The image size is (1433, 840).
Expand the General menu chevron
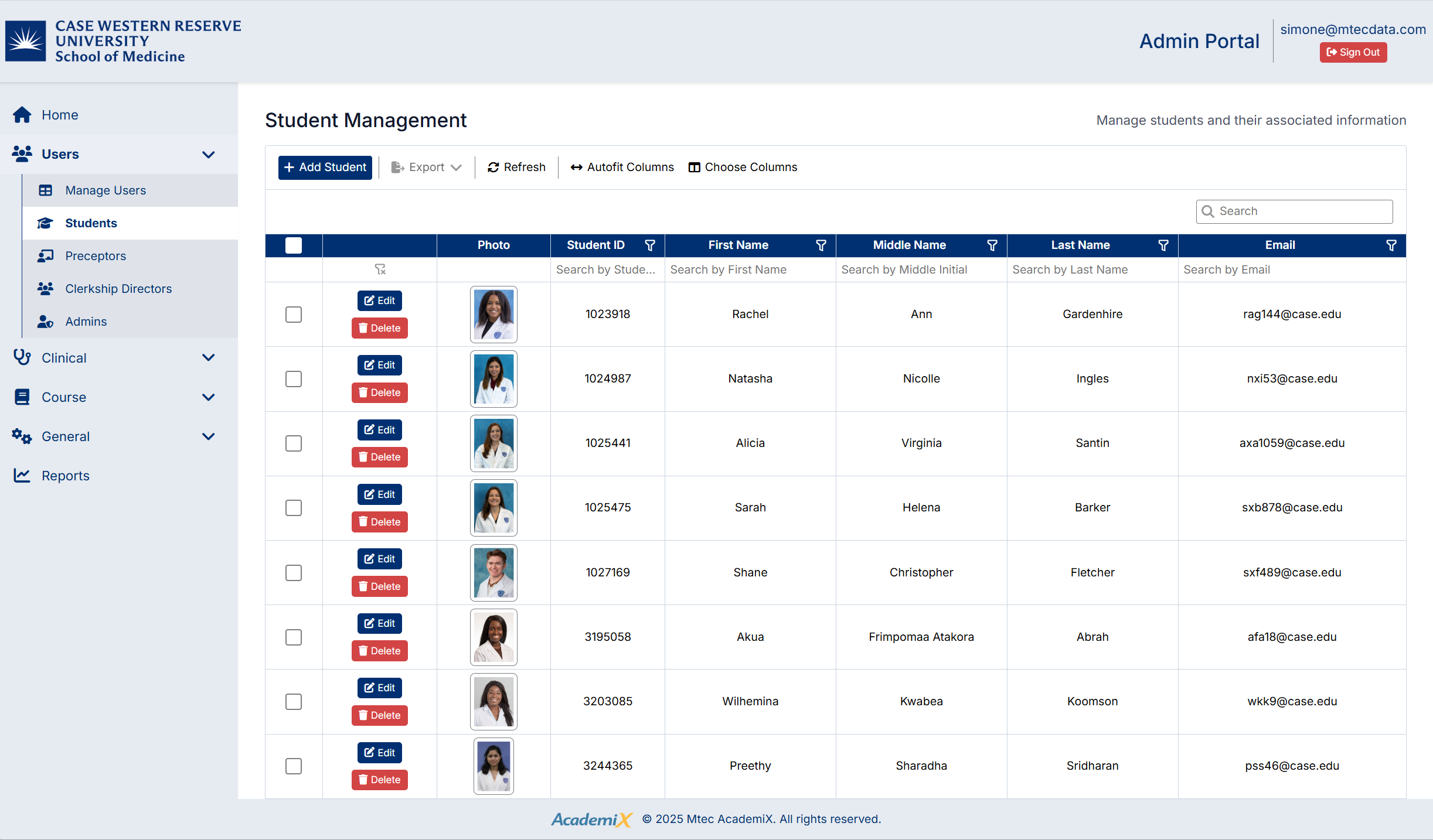pos(208,436)
